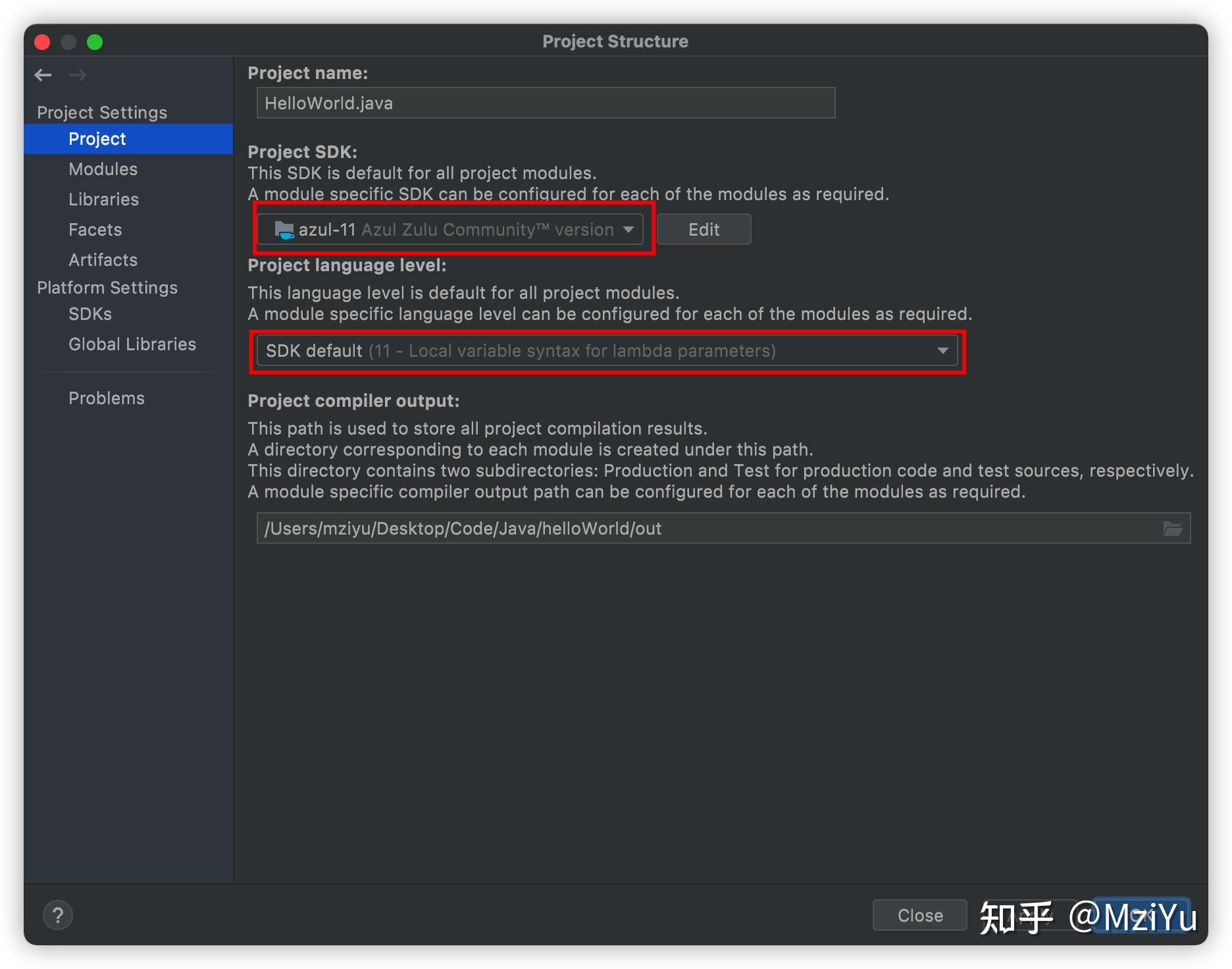Browse for compiler output folder icon
The image size is (1232, 969).
click(1173, 529)
